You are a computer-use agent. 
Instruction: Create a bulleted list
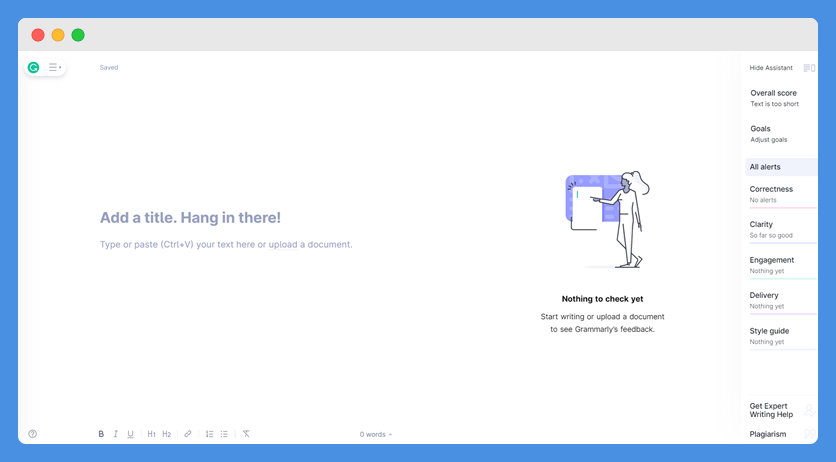[224, 434]
